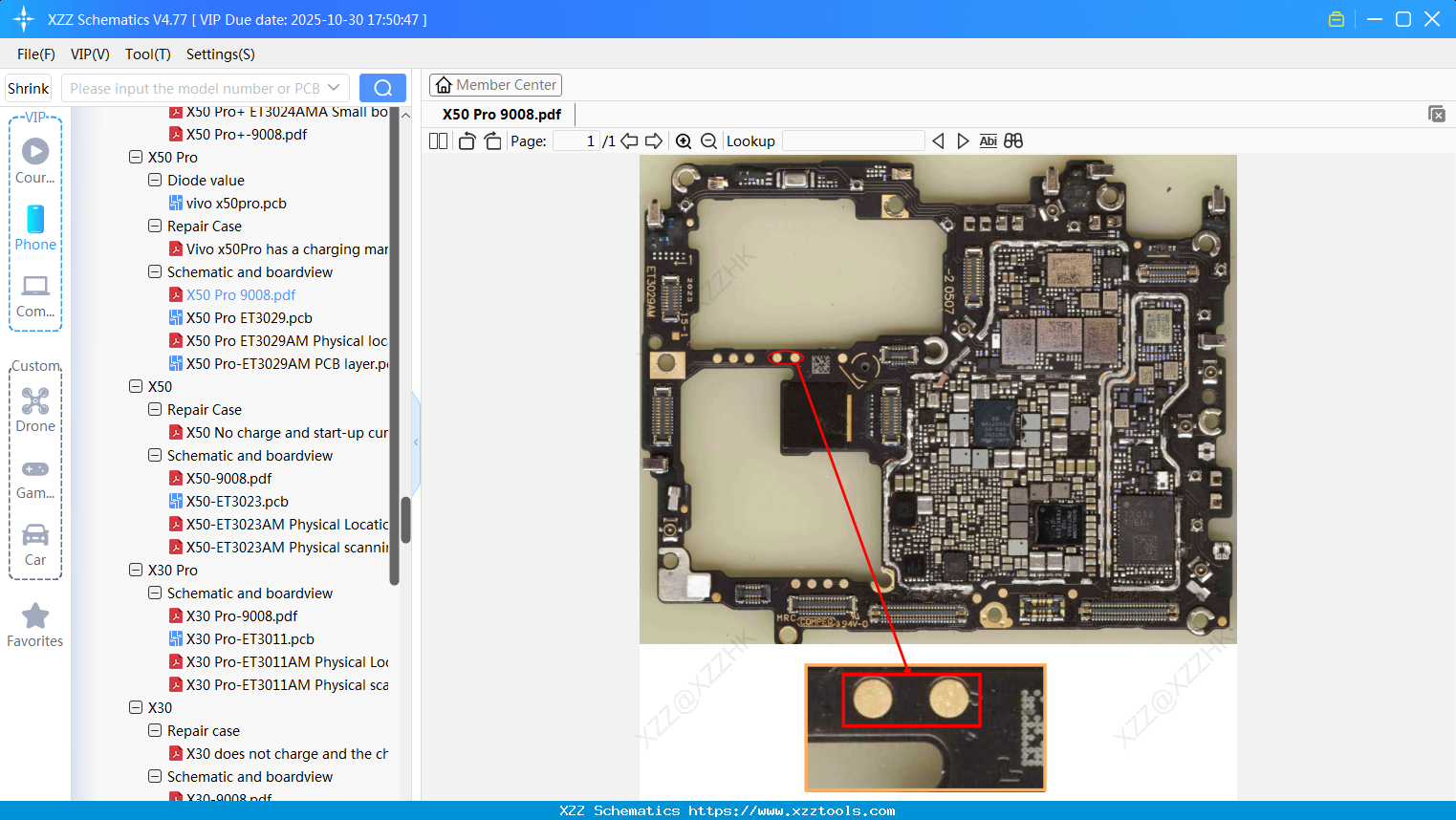Screen dimensions: 1456x820
Task: Toggle the Abi text match option
Action: point(988,140)
